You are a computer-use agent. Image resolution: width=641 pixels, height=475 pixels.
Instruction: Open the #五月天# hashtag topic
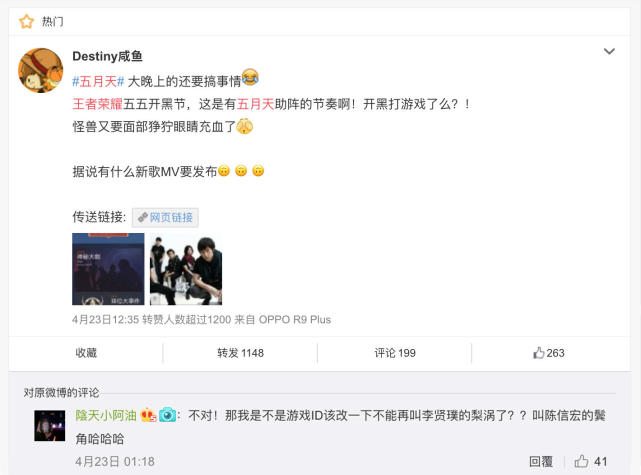click(x=98, y=81)
